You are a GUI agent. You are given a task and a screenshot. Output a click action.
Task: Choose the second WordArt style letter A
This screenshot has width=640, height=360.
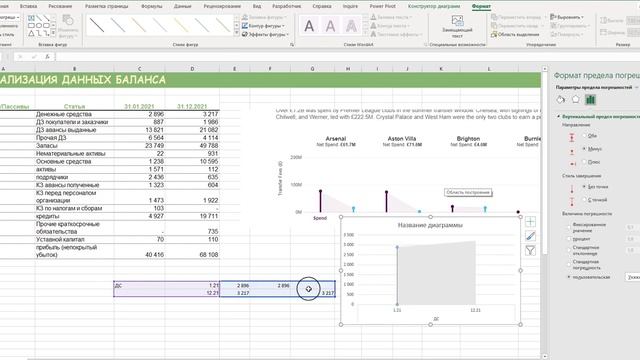pos(330,26)
